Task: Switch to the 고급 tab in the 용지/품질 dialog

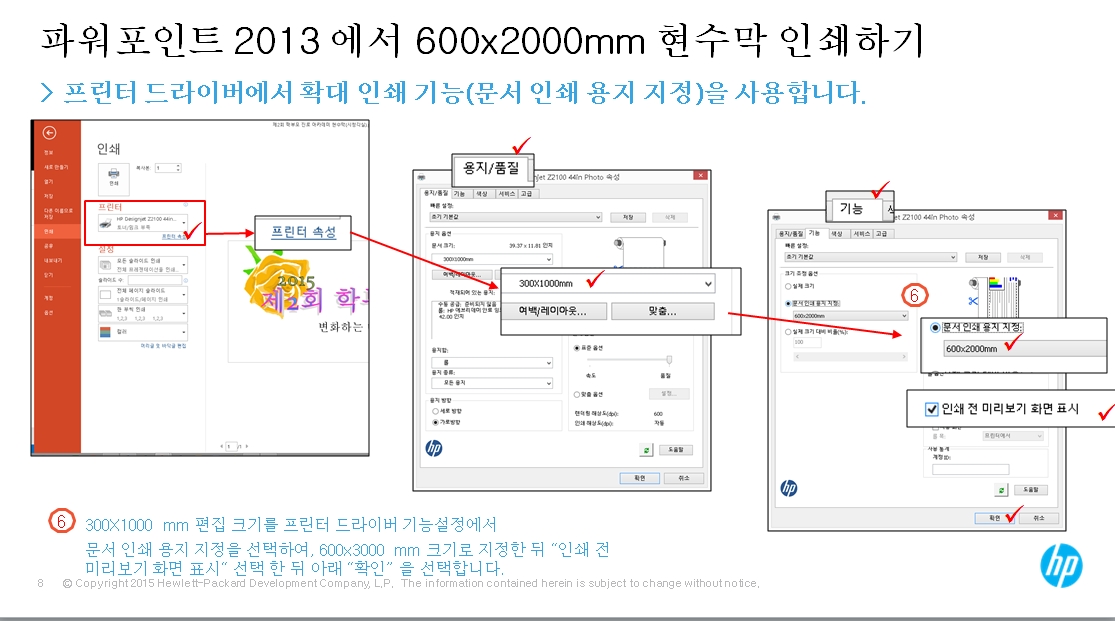Action: [526, 193]
